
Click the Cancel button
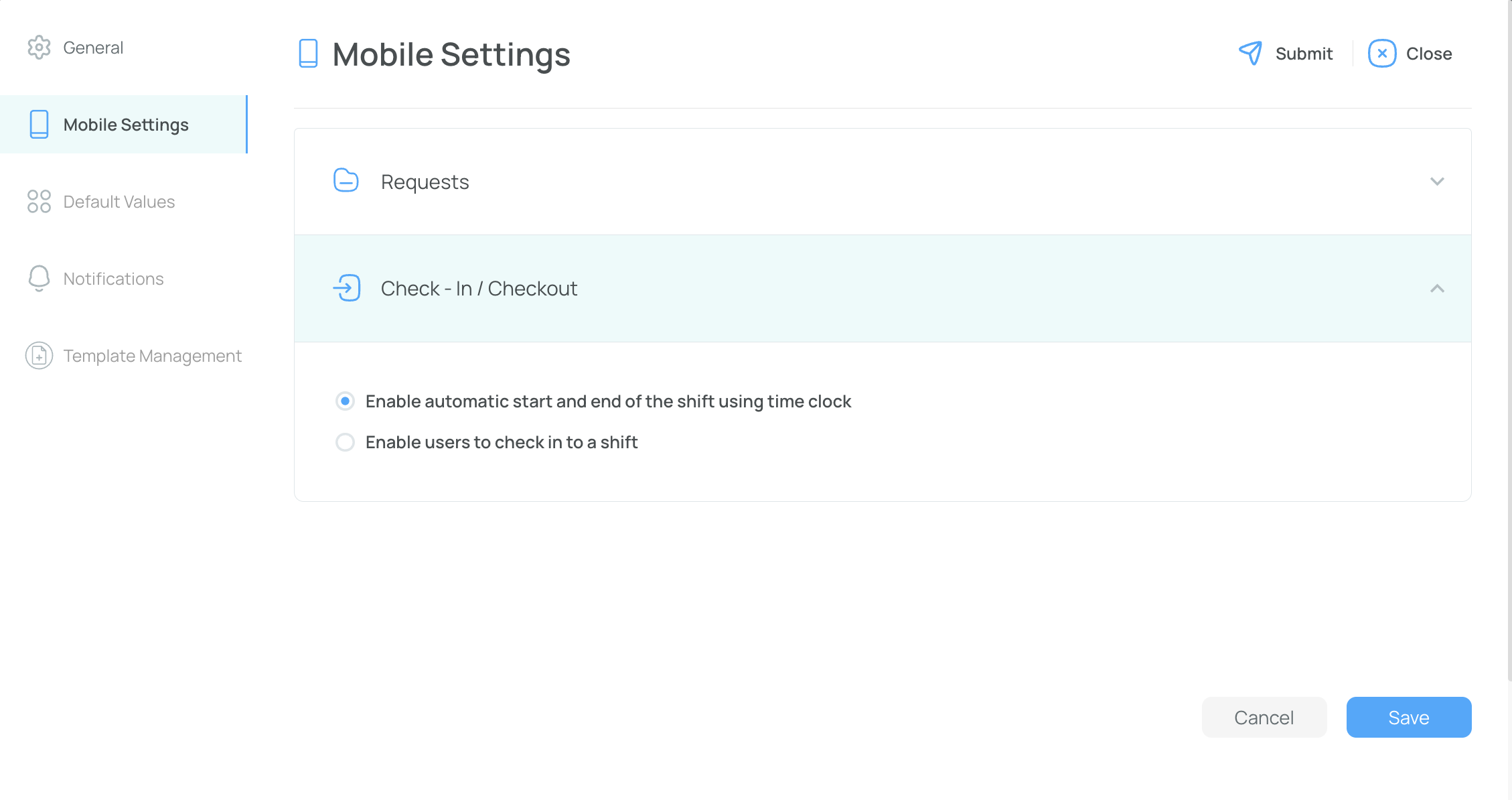coord(1264,718)
